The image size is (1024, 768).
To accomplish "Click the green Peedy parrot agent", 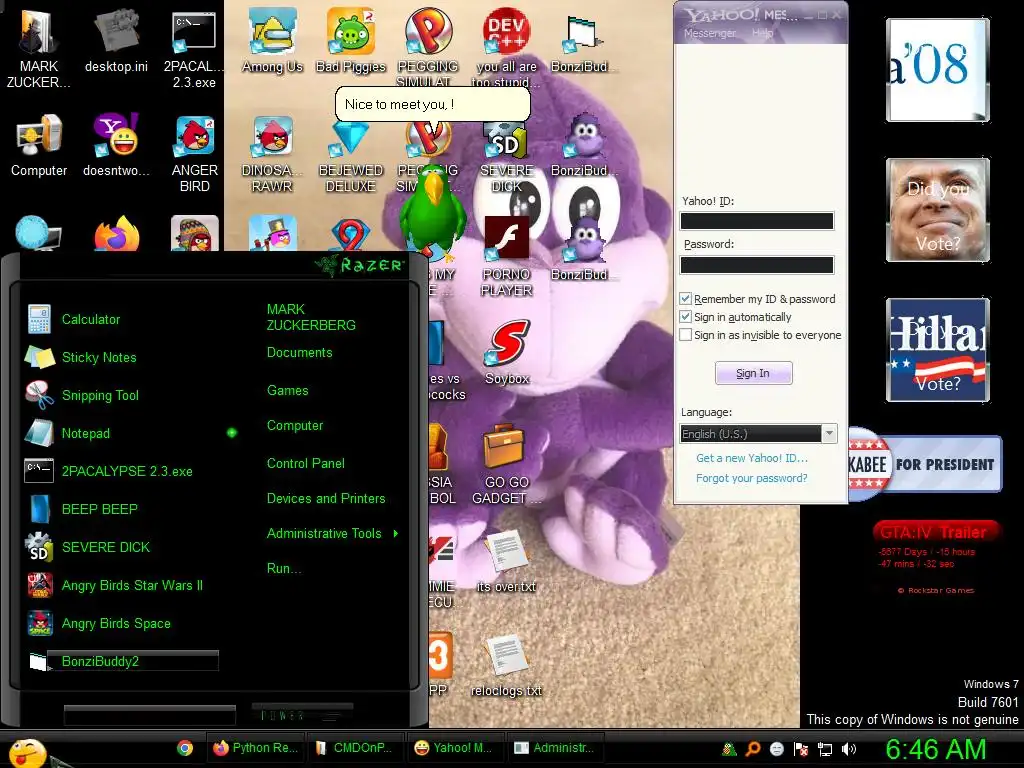I will tap(432, 213).
